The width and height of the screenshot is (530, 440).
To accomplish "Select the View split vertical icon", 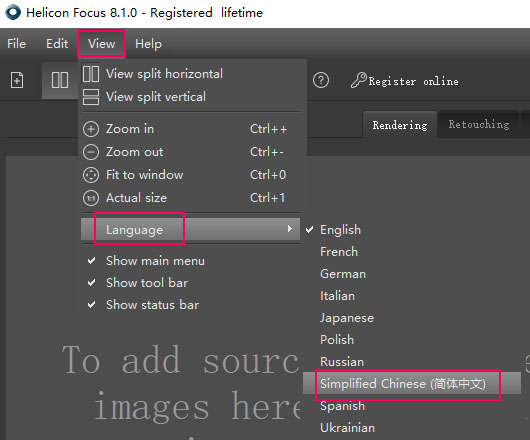I will 91,97.
